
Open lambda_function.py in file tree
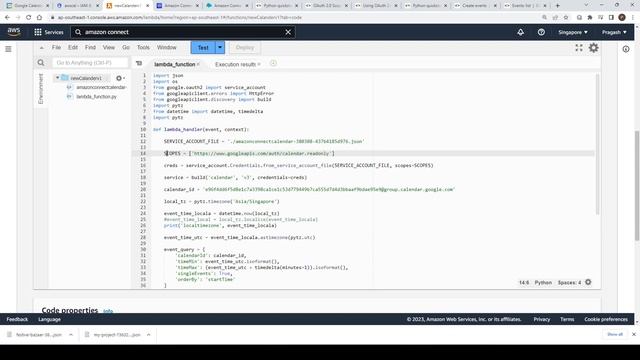tap(96, 96)
